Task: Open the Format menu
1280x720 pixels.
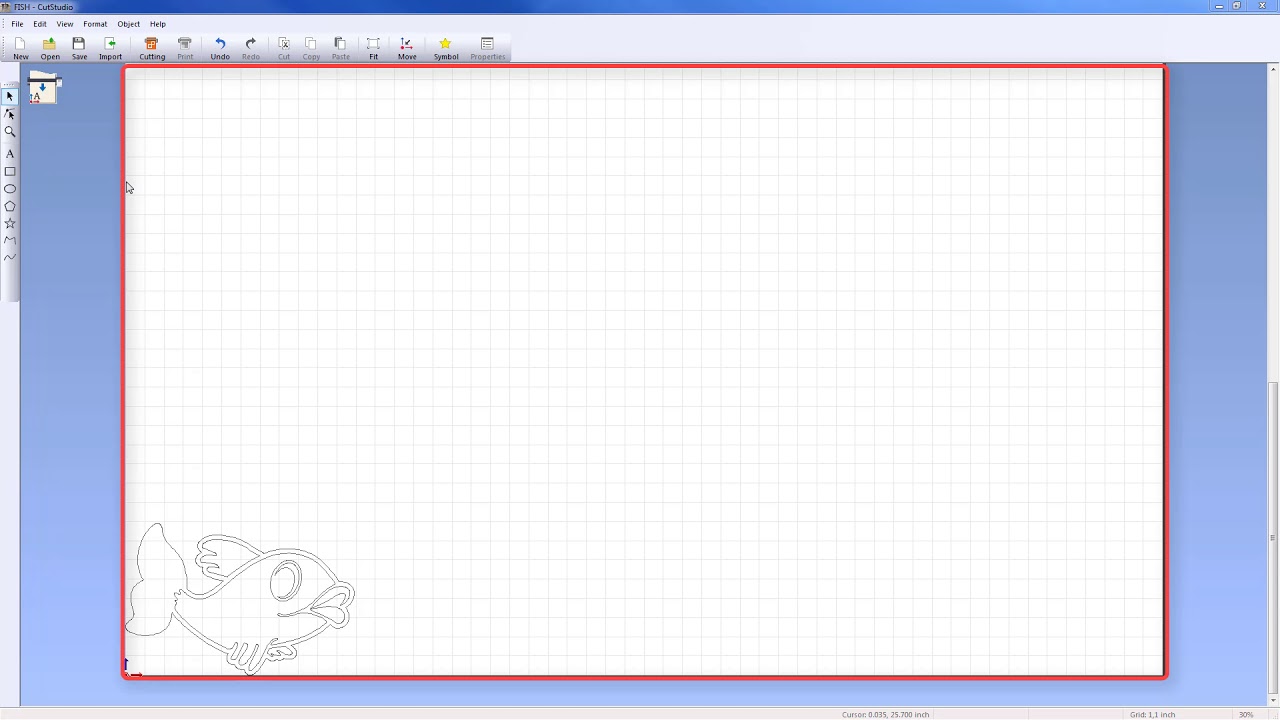Action: [95, 24]
